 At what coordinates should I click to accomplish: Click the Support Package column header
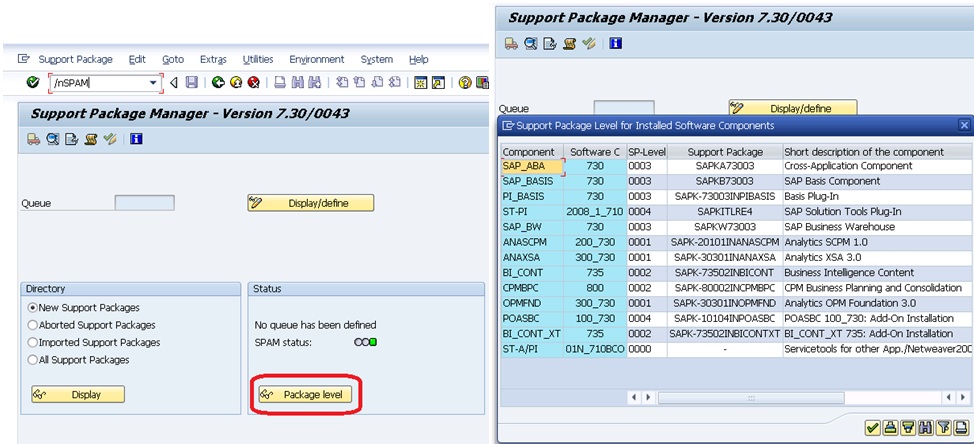click(724, 152)
